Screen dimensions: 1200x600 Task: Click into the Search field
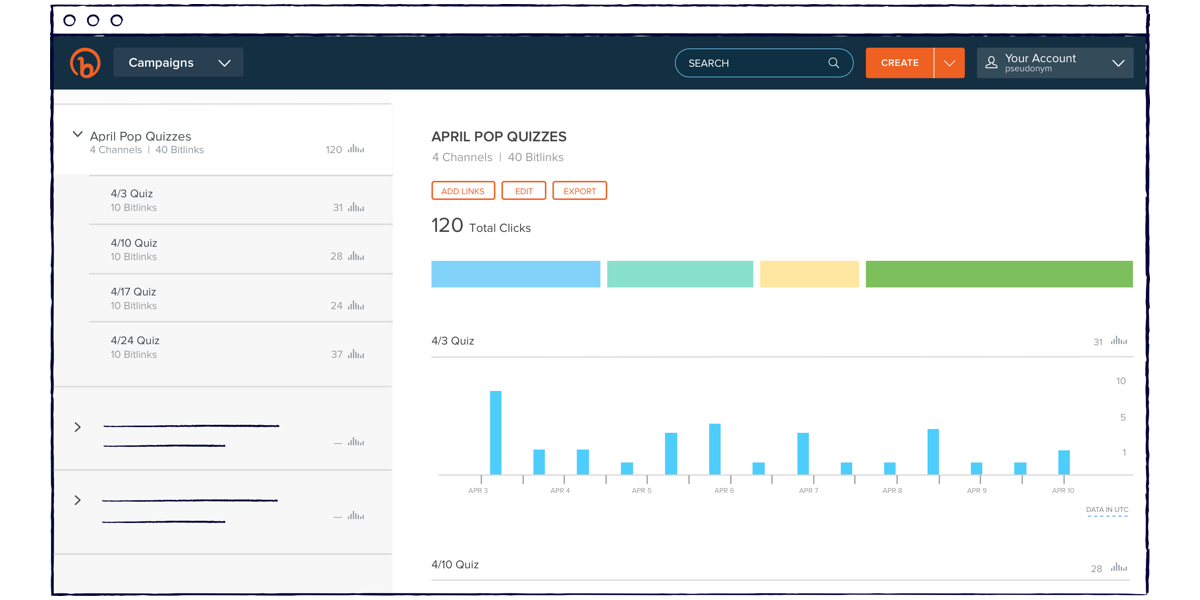pyautogui.click(x=764, y=63)
